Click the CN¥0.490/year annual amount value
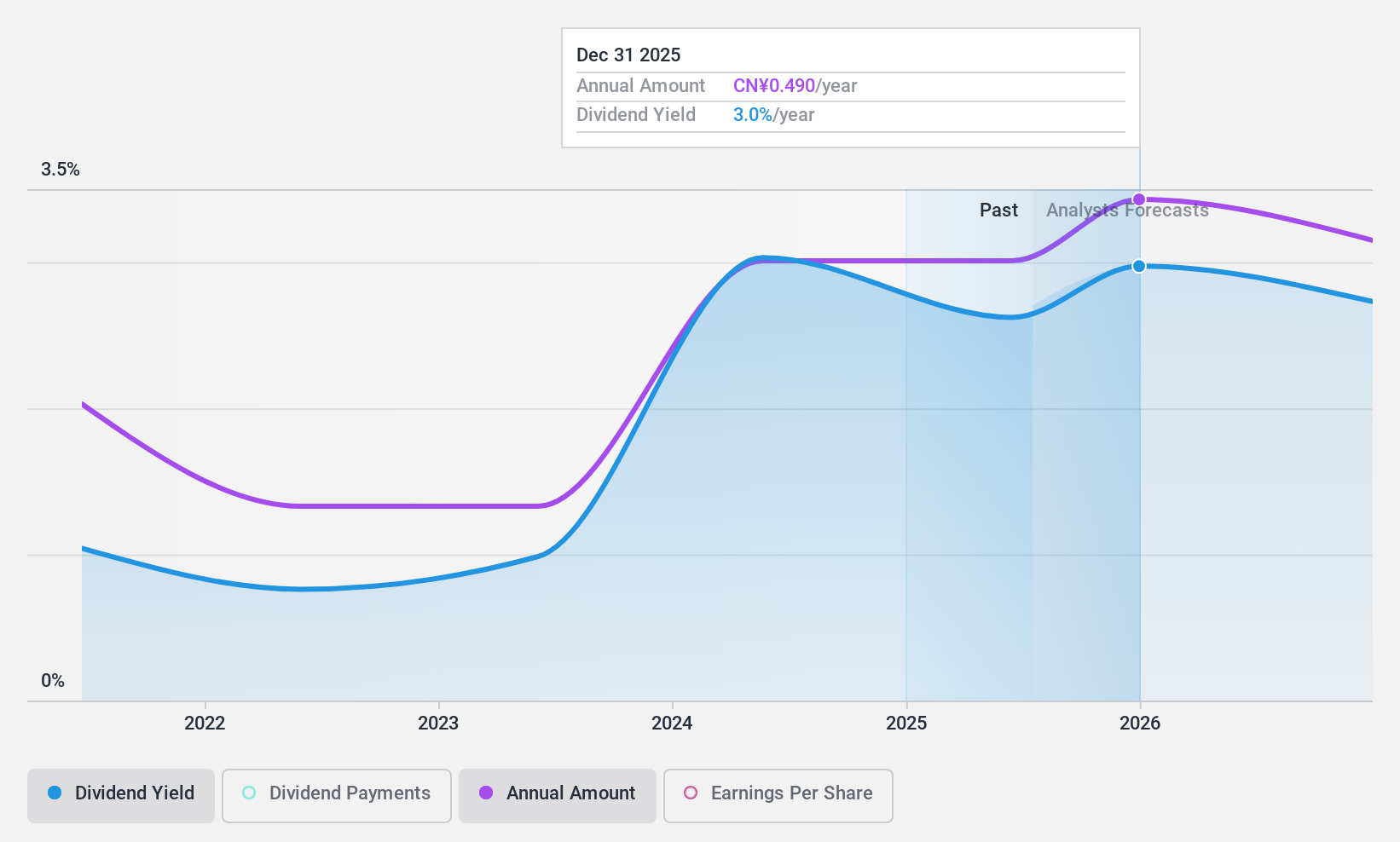This screenshot has width=1400, height=842. pos(795,86)
